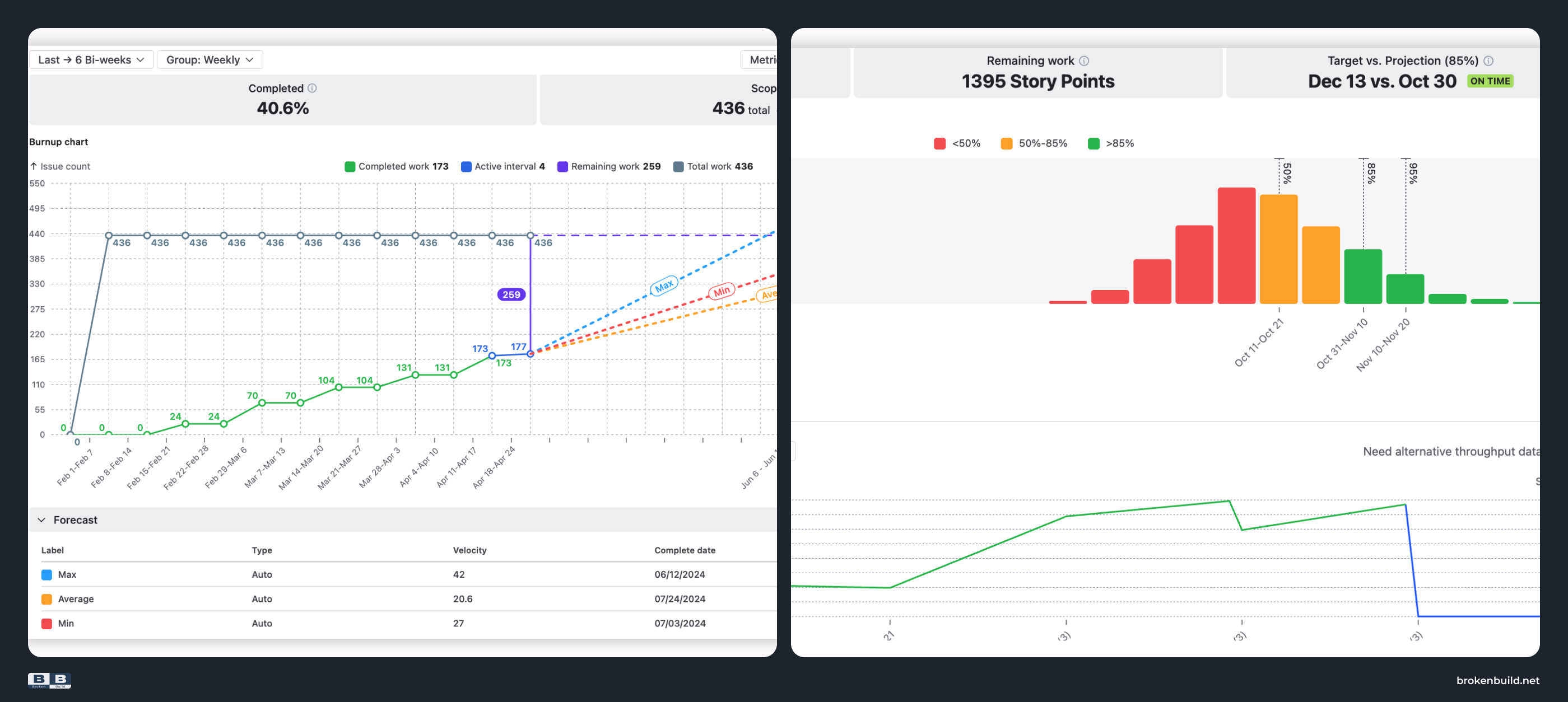
Task: Click the 177 active interval data point
Action: coord(530,353)
